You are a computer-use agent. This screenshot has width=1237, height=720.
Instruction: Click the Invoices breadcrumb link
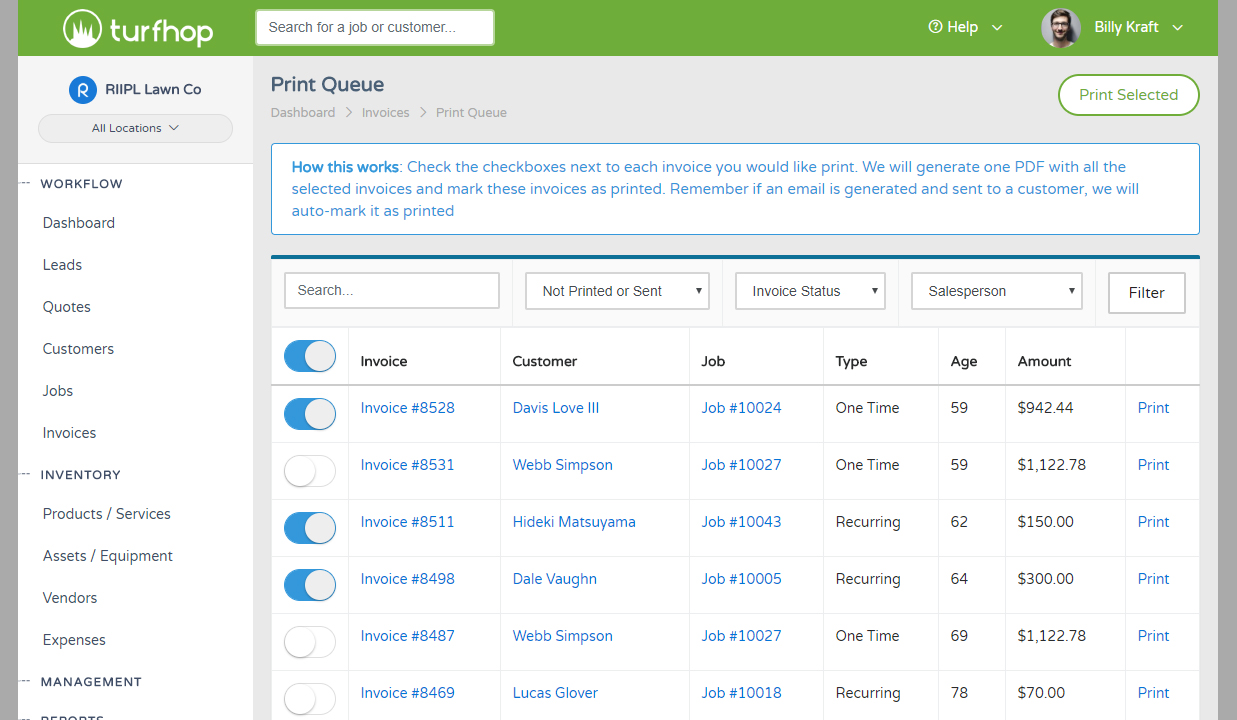click(x=385, y=113)
